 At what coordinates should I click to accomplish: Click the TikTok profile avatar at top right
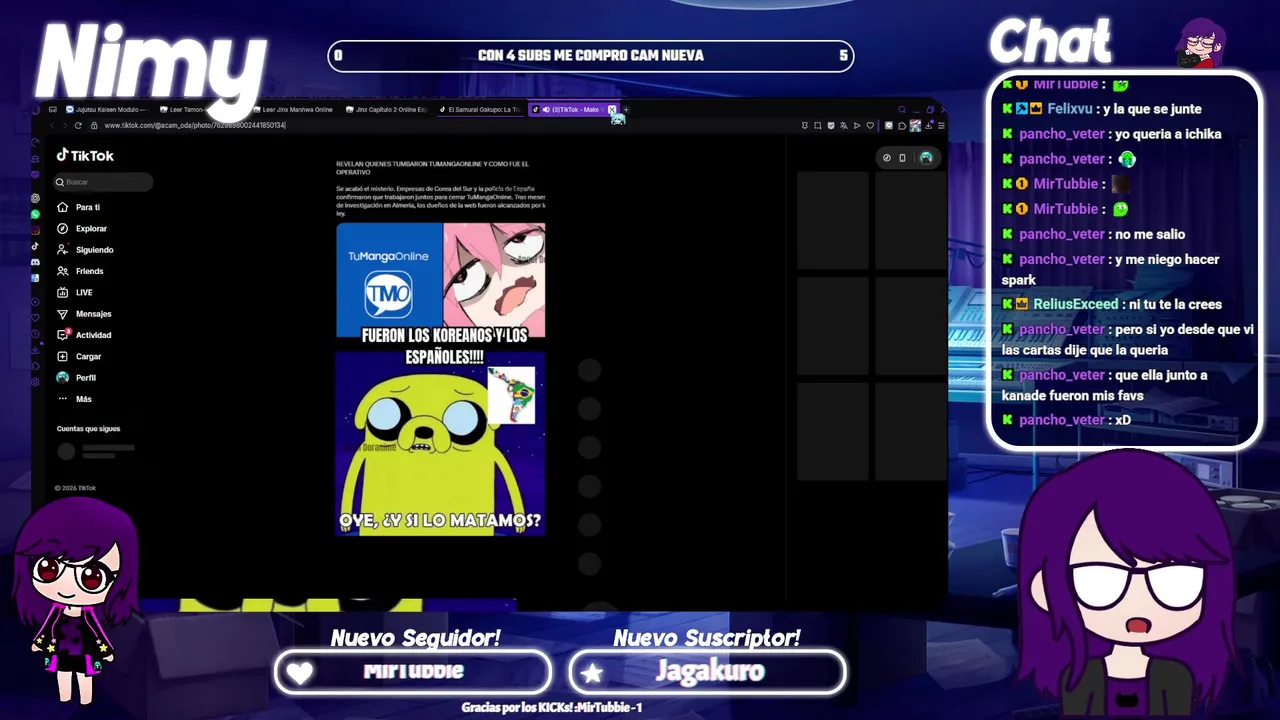(926, 158)
